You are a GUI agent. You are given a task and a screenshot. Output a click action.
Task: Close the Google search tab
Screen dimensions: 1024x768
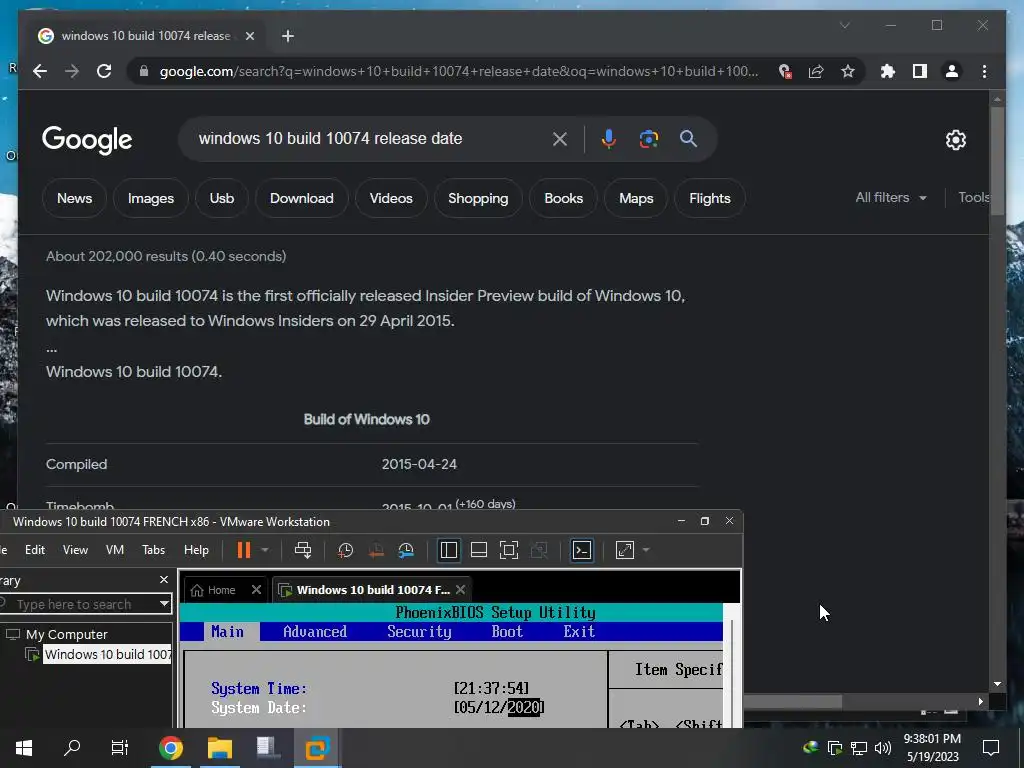pos(249,36)
